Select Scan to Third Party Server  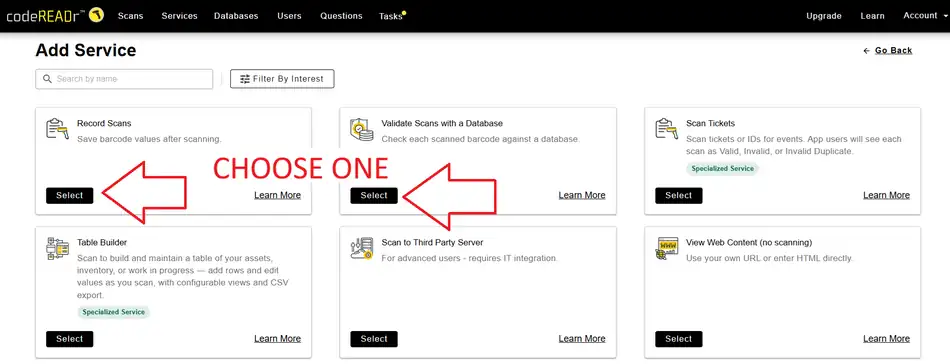coord(374,339)
